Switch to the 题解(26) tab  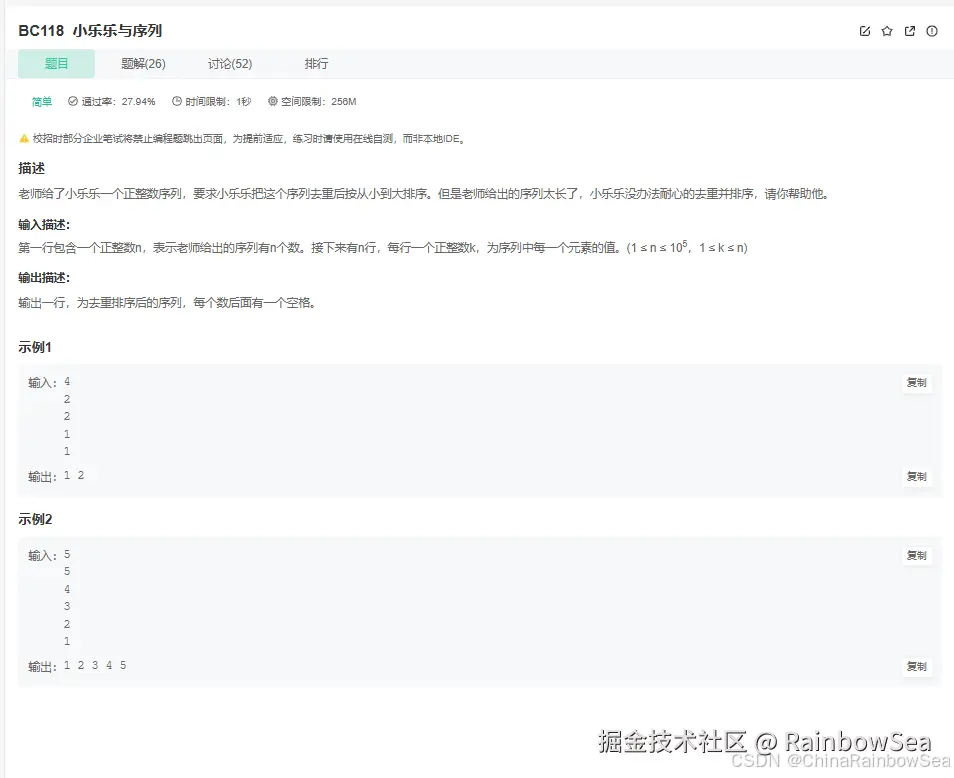(x=143, y=63)
